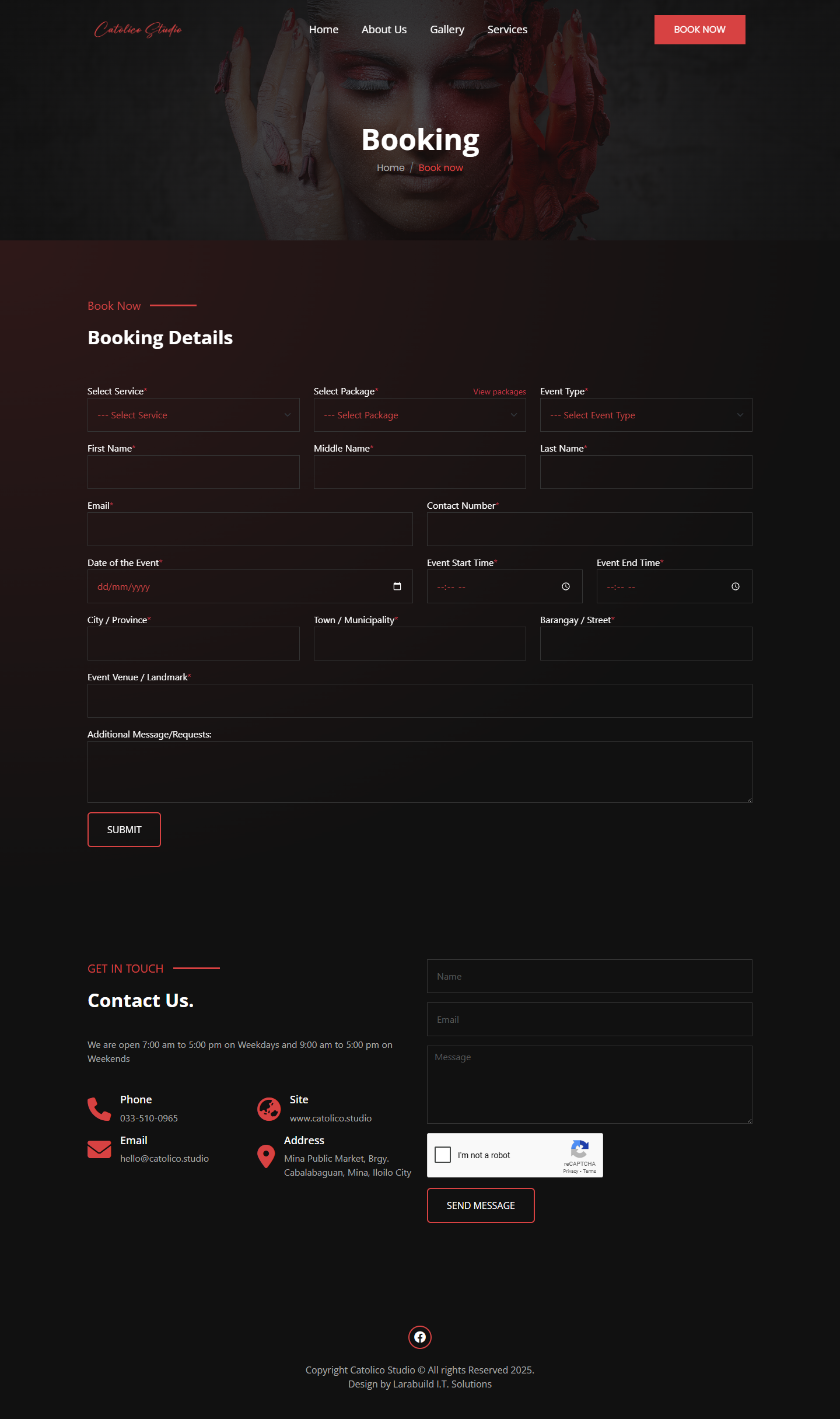This screenshot has height=1419, width=840.
Task: Click the globe Site icon
Action: [x=269, y=1109]
